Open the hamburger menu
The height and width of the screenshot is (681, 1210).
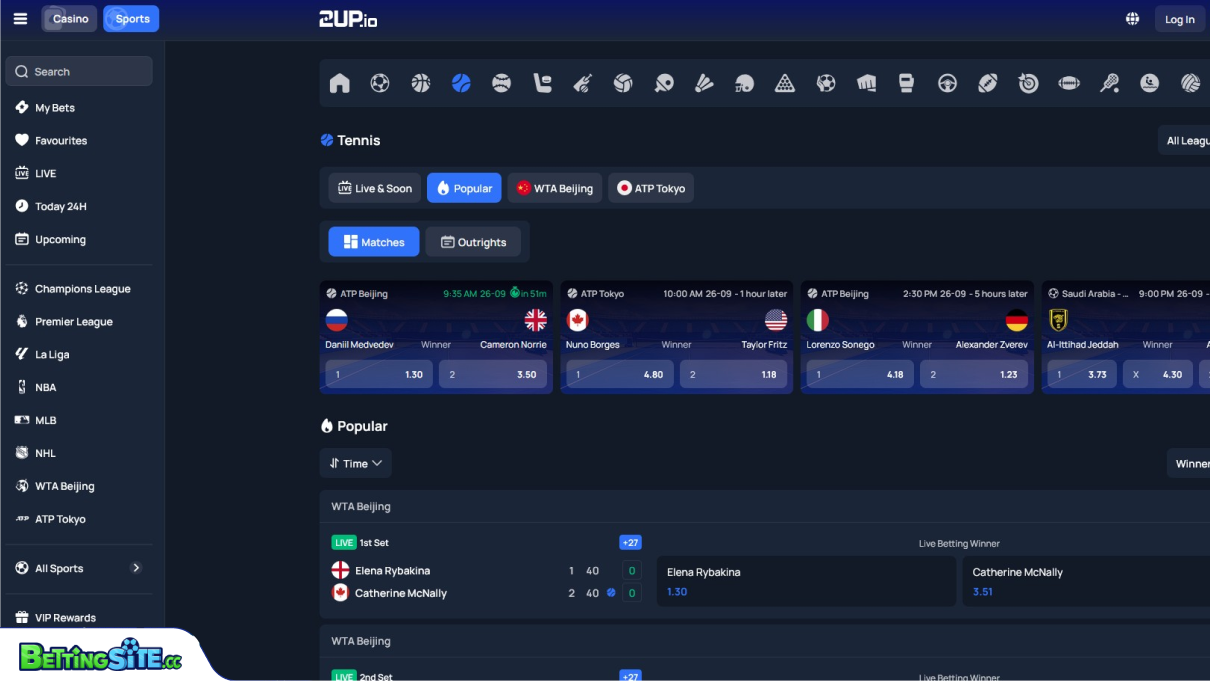(20, 17)
